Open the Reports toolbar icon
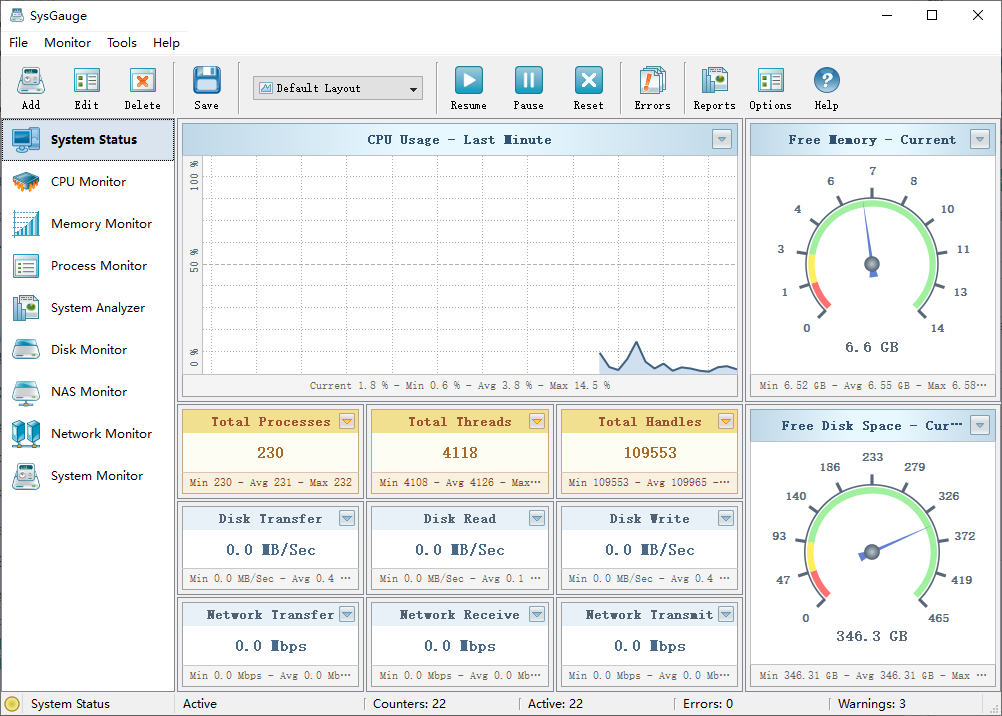This screenshot has width=1002, height=716. [x=714, y=81]
